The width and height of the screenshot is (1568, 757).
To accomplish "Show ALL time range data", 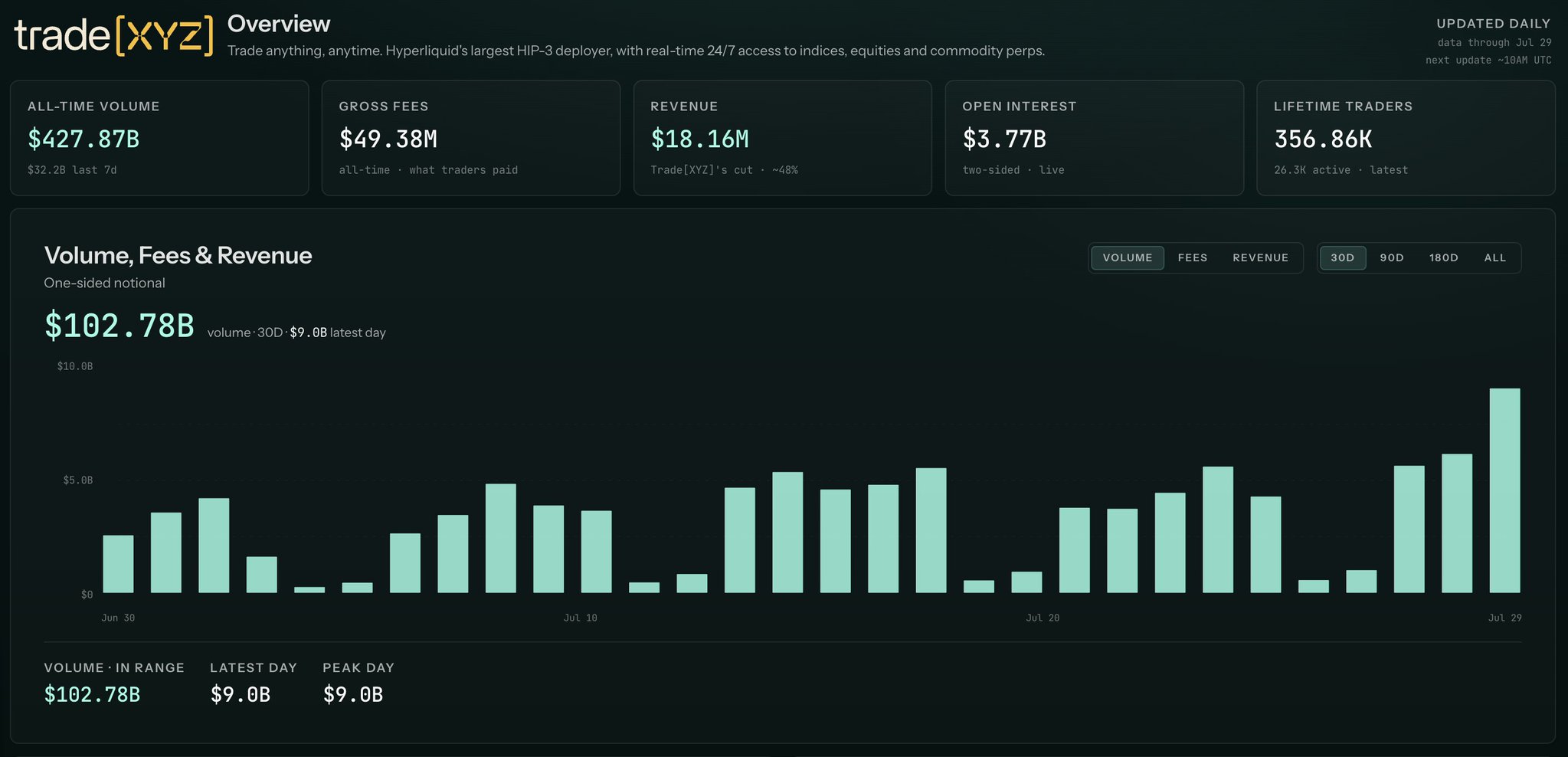I will point(1495,257).
